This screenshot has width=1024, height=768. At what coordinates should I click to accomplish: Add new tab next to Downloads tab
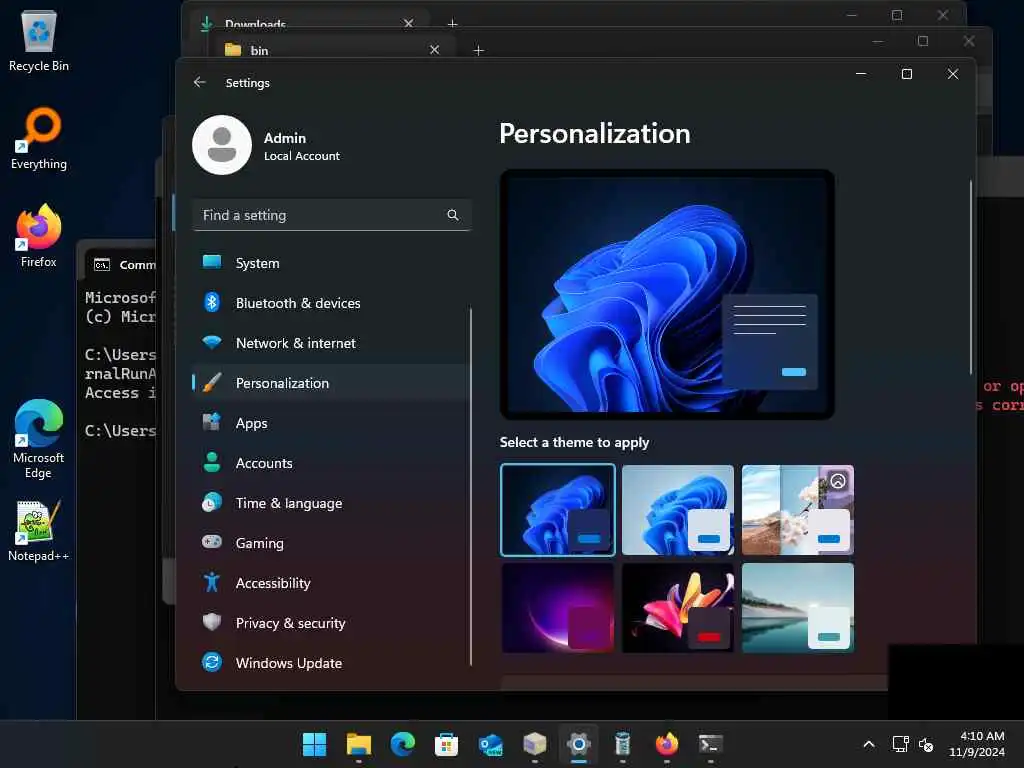pos(453,24)
